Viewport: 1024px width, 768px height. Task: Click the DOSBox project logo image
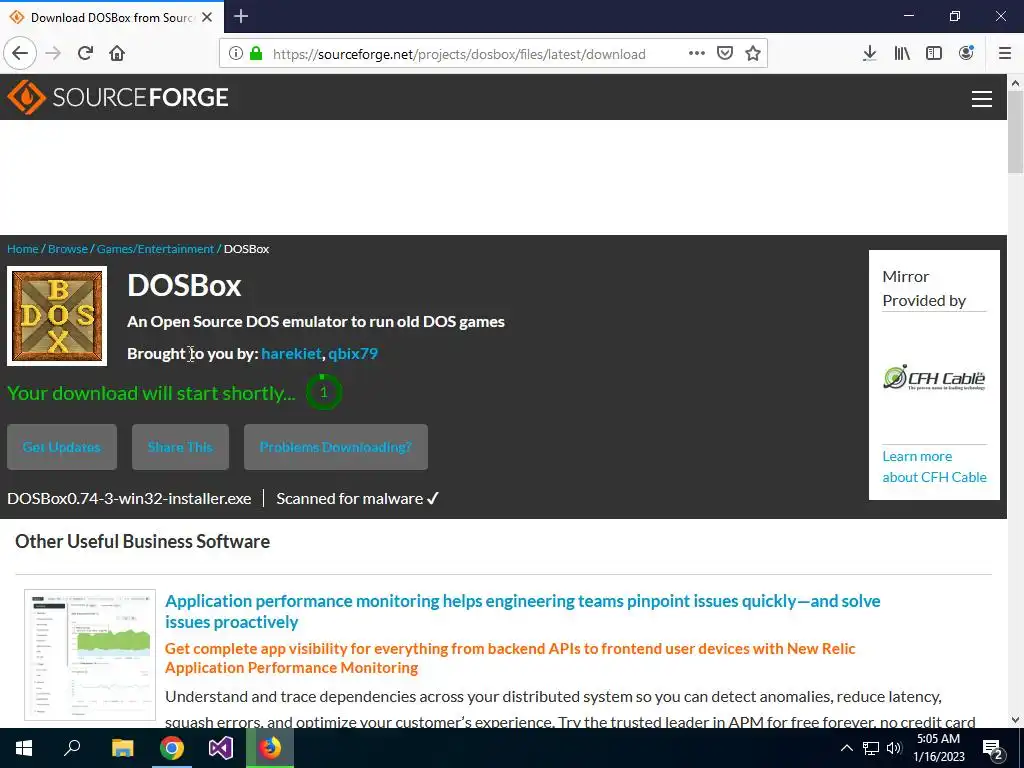(x=57, y=316)
